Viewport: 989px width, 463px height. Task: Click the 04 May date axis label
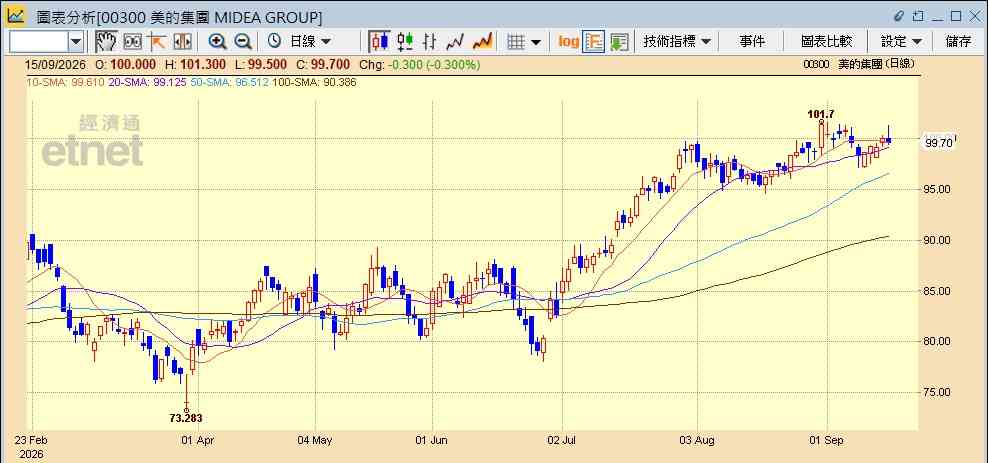pos(315,440)
